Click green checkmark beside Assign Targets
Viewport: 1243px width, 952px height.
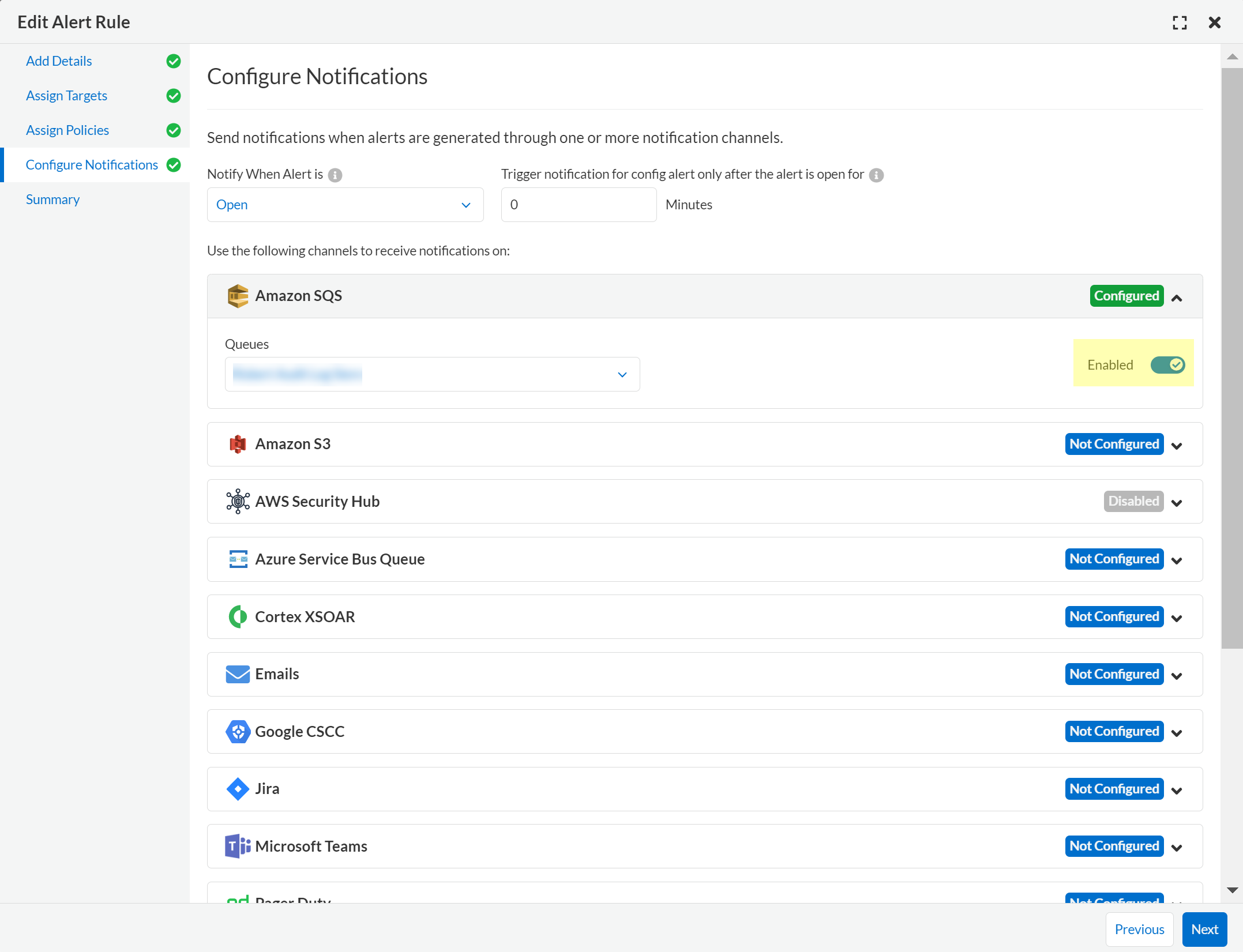[174, 96]
